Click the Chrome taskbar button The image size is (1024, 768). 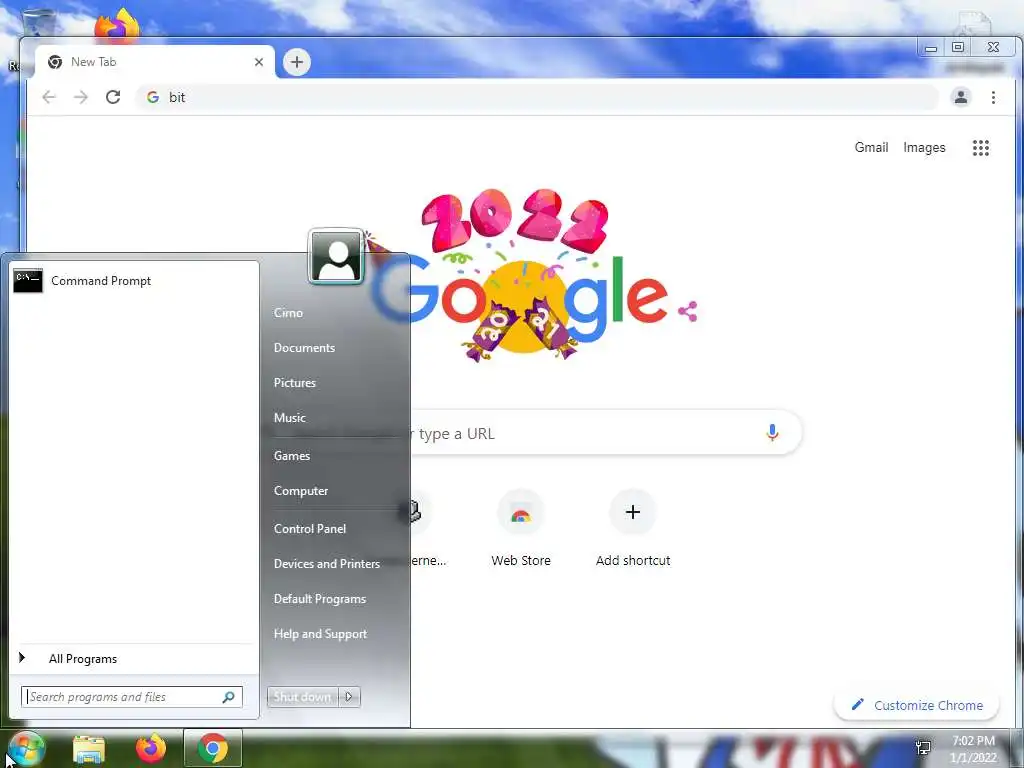coord(212,748)
